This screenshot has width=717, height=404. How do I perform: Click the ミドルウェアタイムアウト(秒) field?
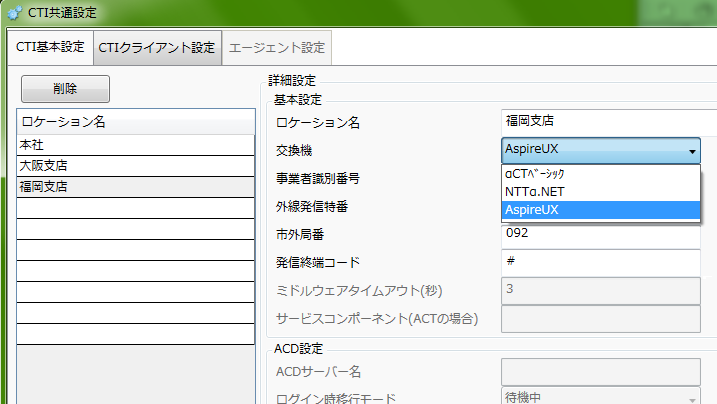point(600,290)
